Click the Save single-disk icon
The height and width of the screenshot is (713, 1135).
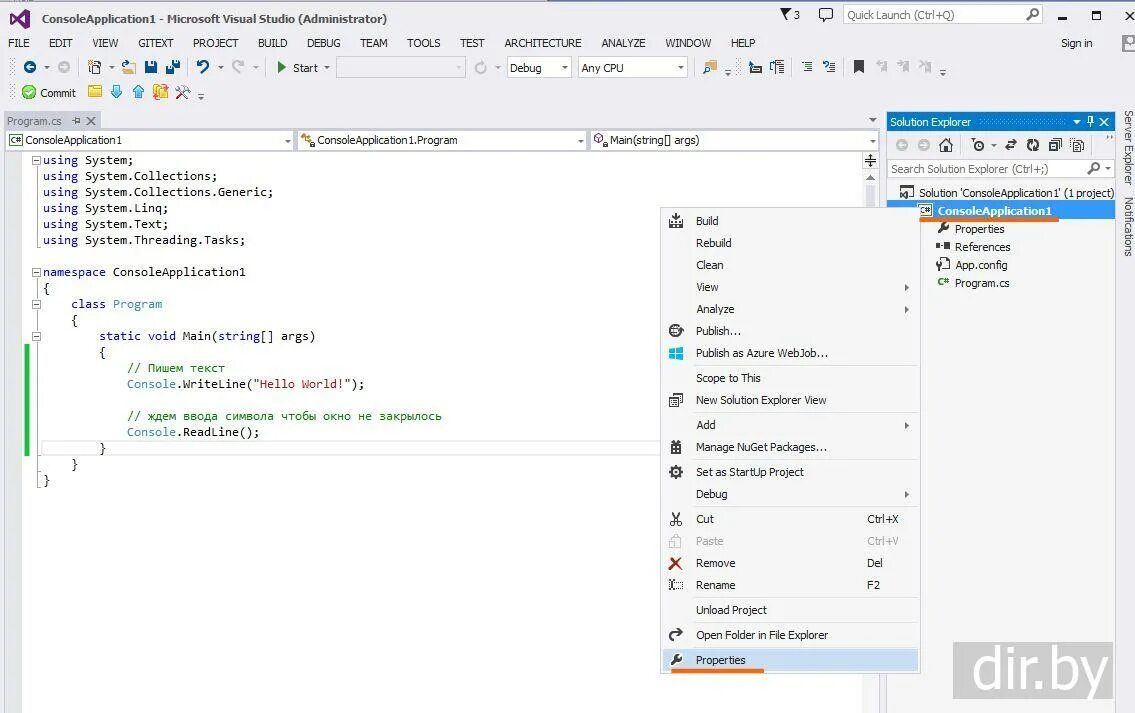(x=151, y=67)
